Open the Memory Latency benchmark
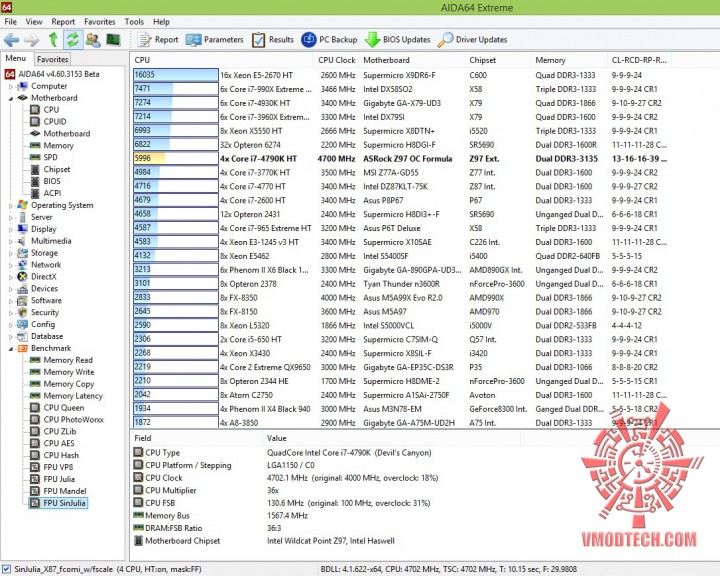 pos(73,396)
